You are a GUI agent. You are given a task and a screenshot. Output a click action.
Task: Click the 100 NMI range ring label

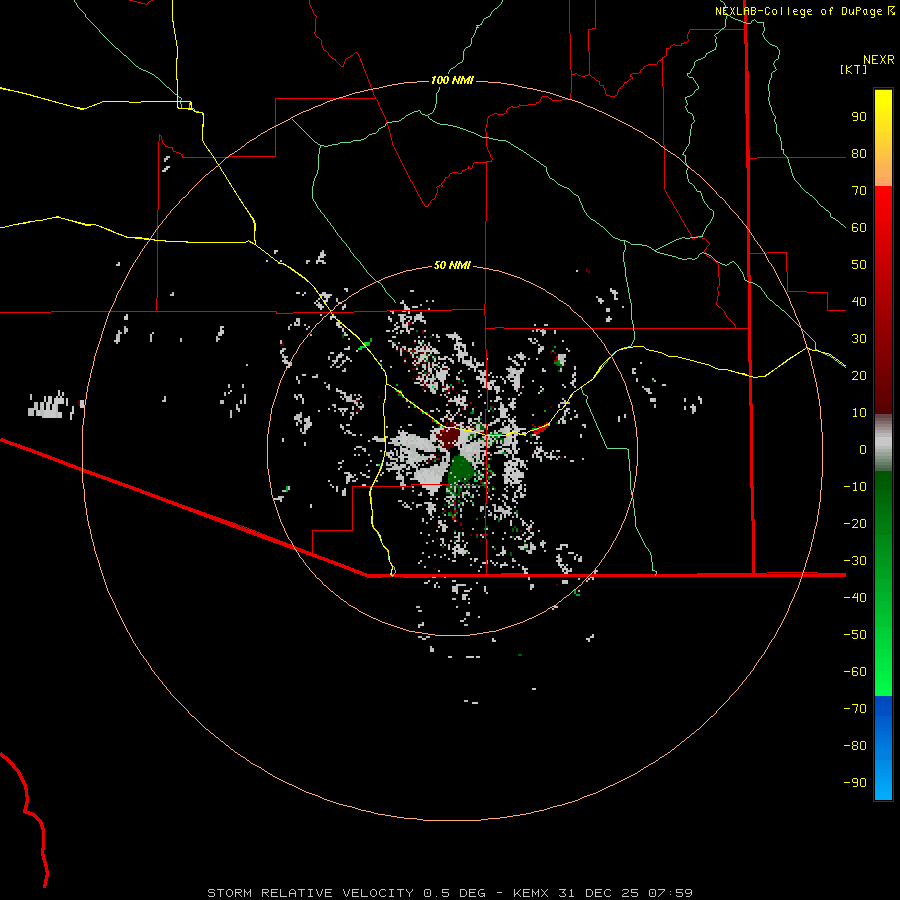coord(452,80)
